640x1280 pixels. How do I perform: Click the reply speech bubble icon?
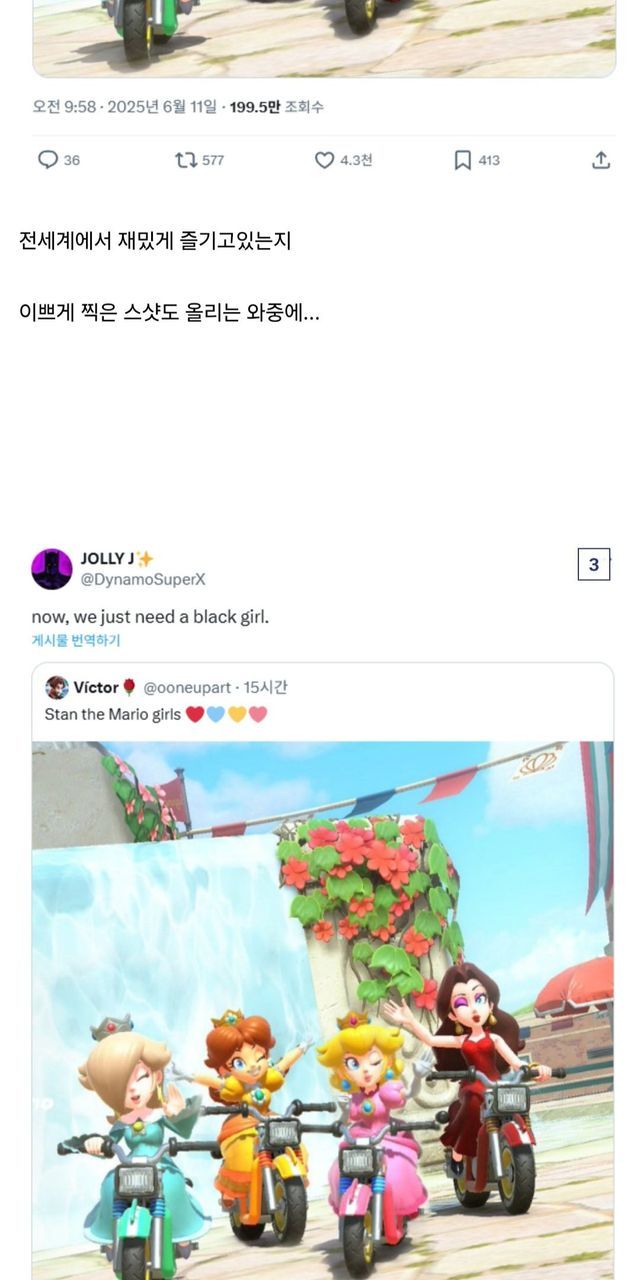tap(47, 160)
